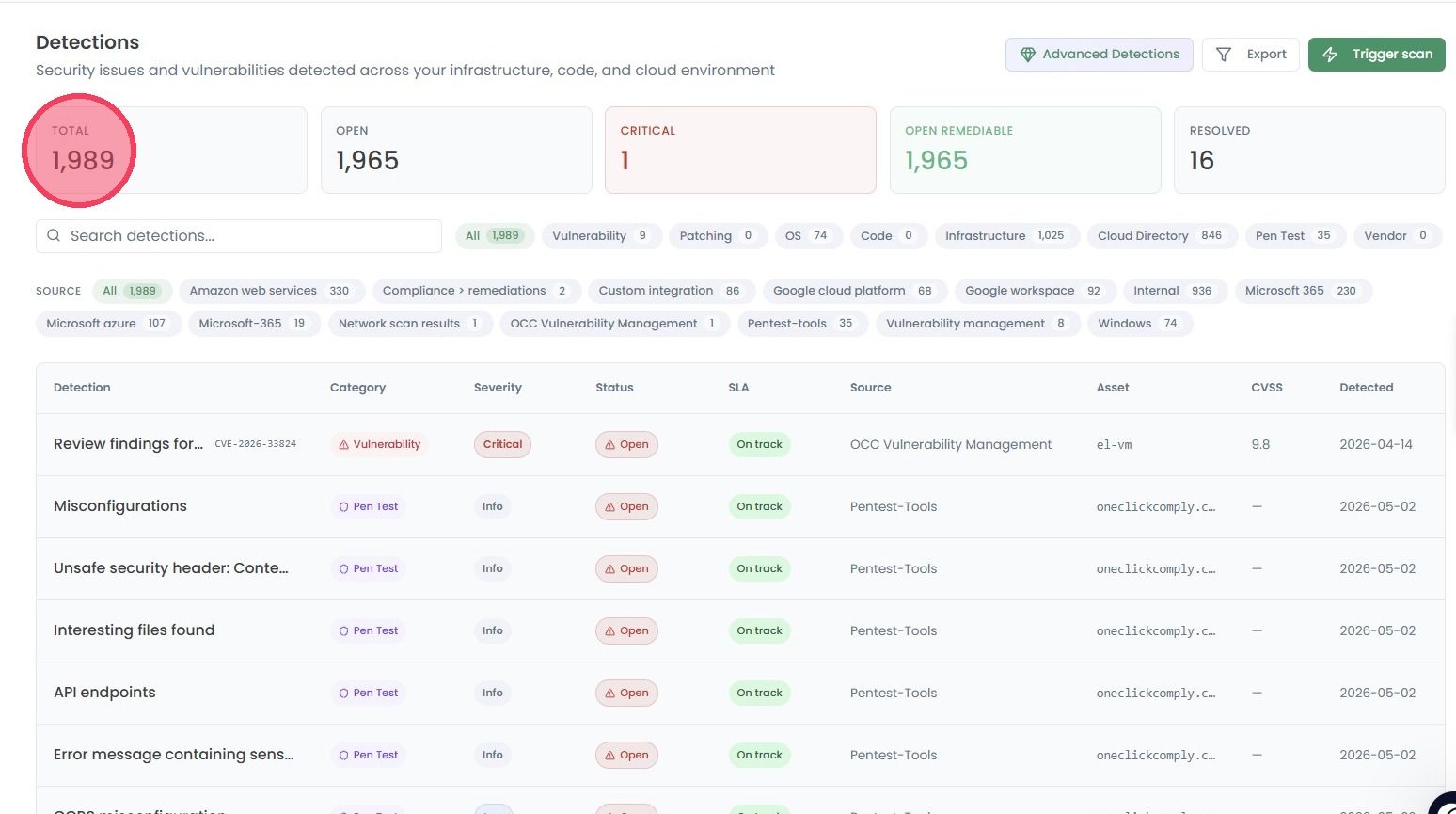Screen dimensions: 1456x814
Task: Click the magnifier icon in search box
Action: point(54,236)
